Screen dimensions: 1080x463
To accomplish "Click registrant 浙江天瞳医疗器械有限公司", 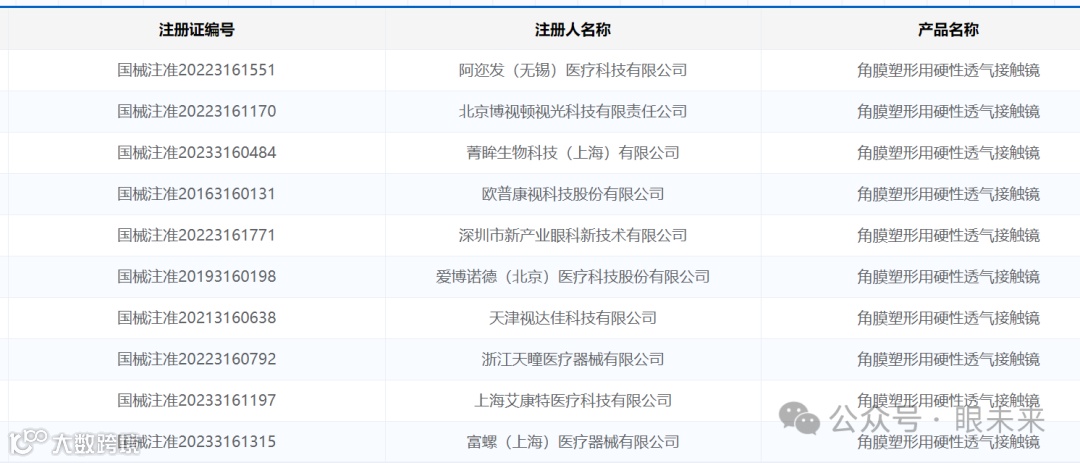I will point(572,360).
